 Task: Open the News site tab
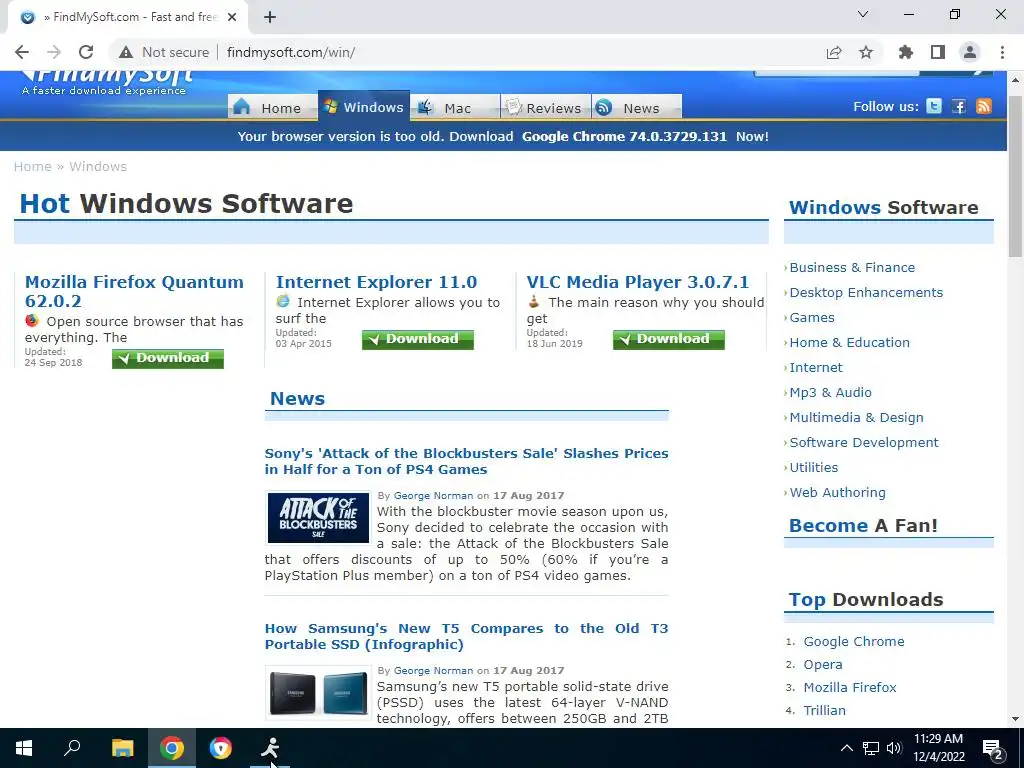(637, 107)
